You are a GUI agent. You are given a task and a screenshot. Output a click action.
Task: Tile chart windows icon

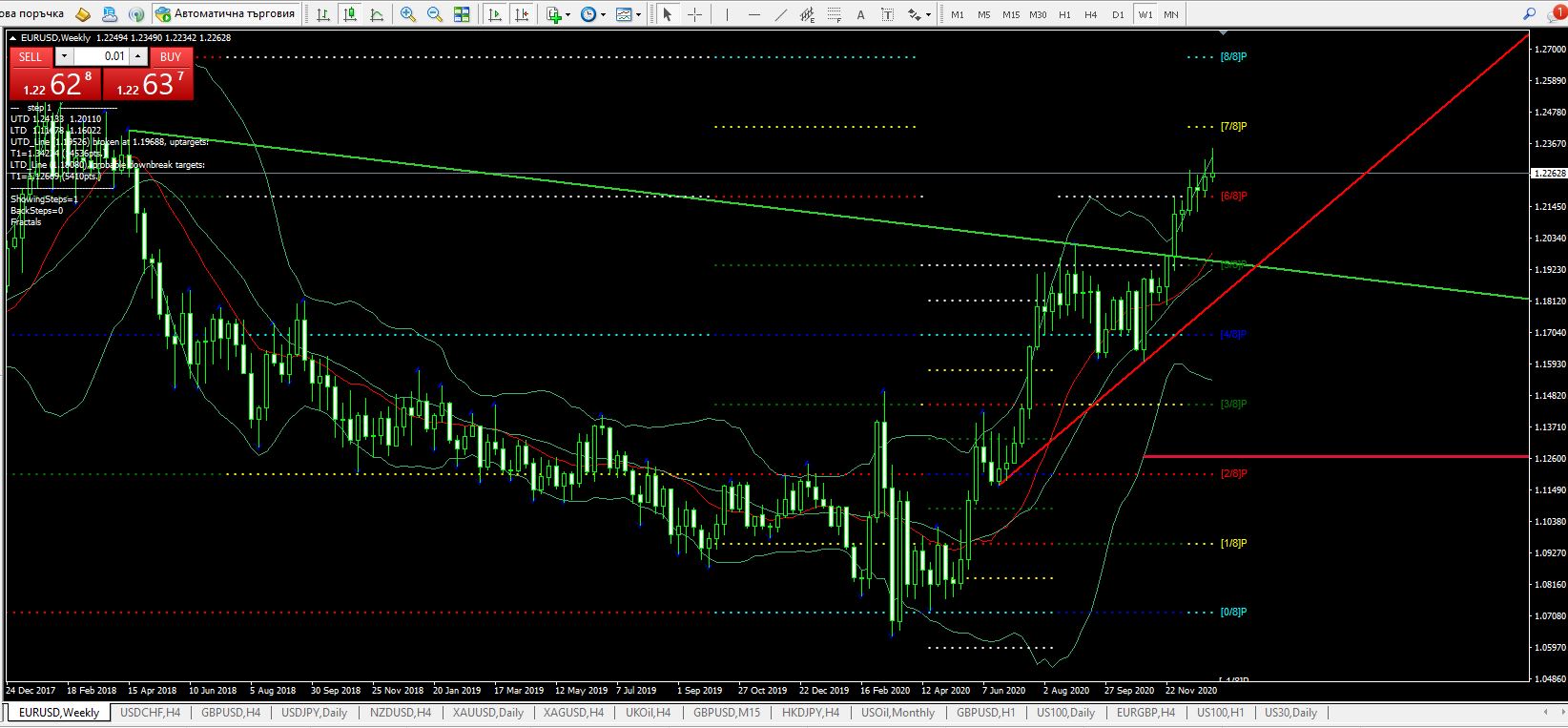462,14
